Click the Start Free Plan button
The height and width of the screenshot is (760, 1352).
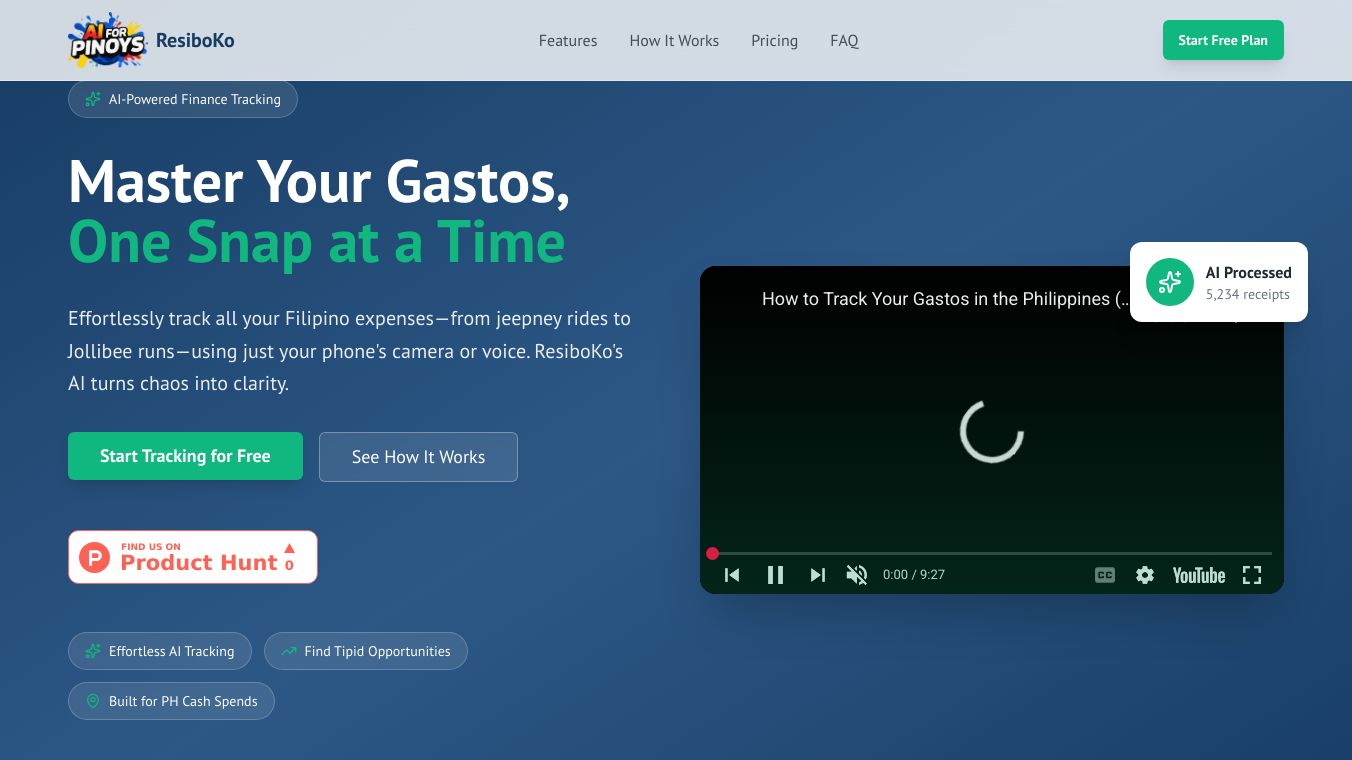click(x=1223, y=40)
